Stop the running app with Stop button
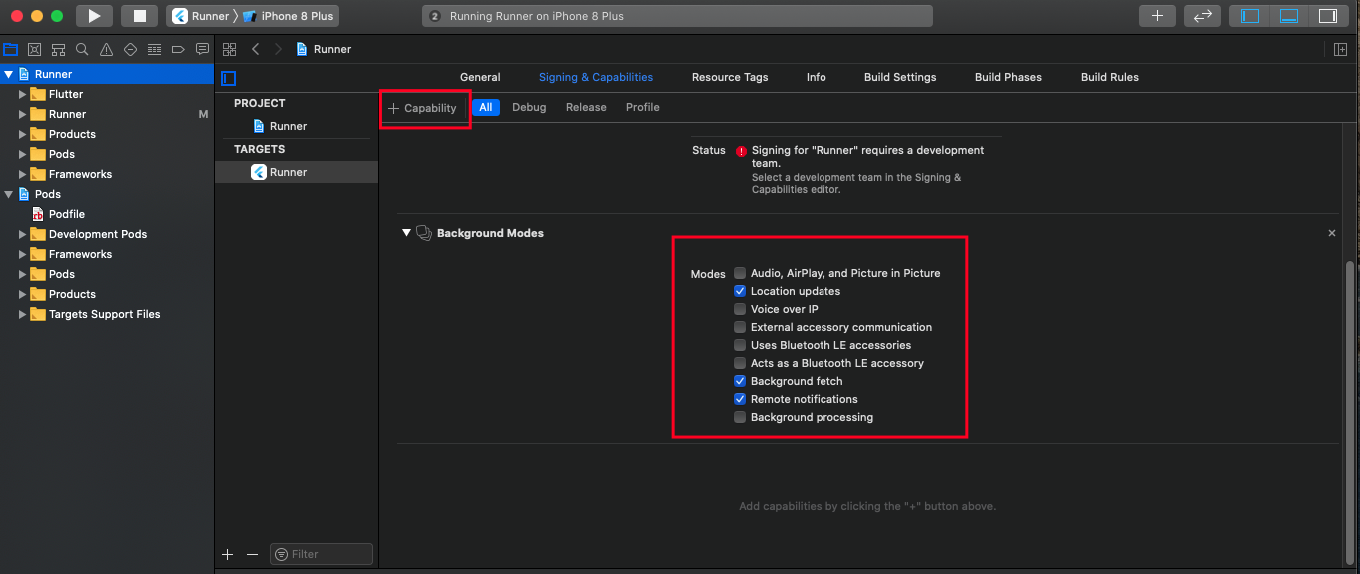The image size is (1360, 574). pos(140,16)
